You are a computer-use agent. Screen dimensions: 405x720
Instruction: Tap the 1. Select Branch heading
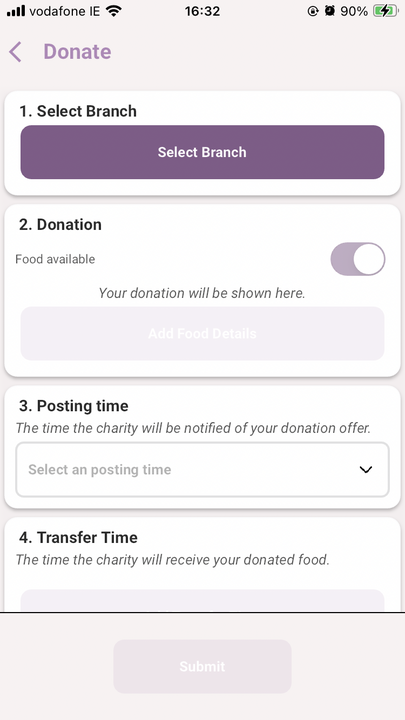tap(78, 111)
